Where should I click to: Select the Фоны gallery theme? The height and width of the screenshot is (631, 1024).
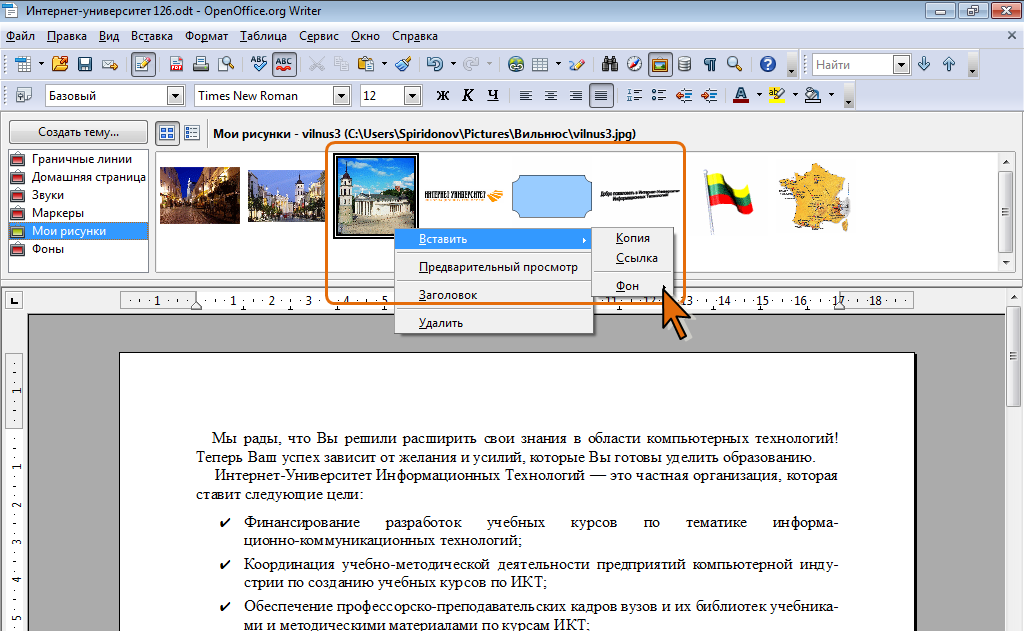[48, 249]
